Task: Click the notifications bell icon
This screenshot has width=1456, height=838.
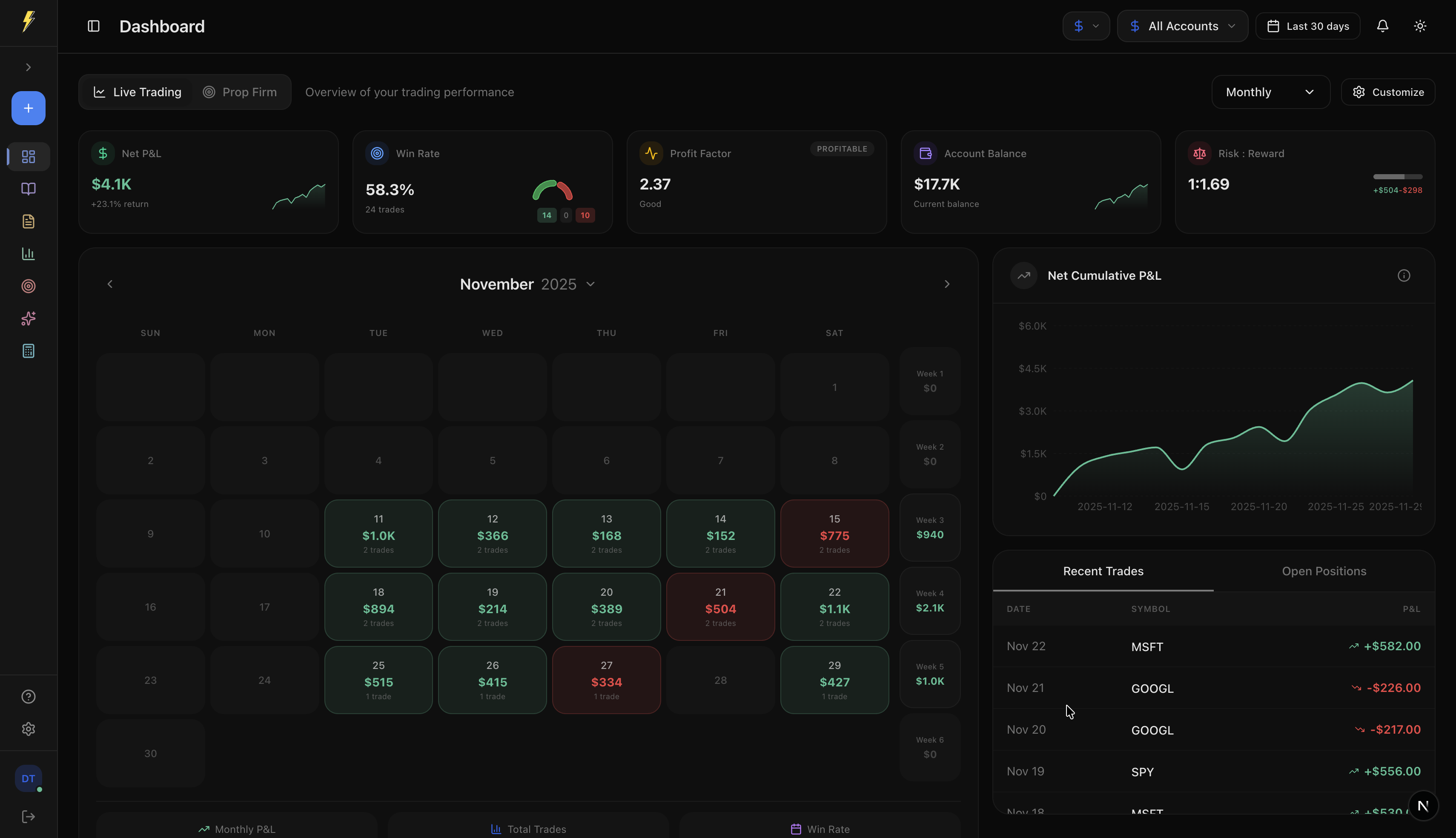Action: [1382, 26]
